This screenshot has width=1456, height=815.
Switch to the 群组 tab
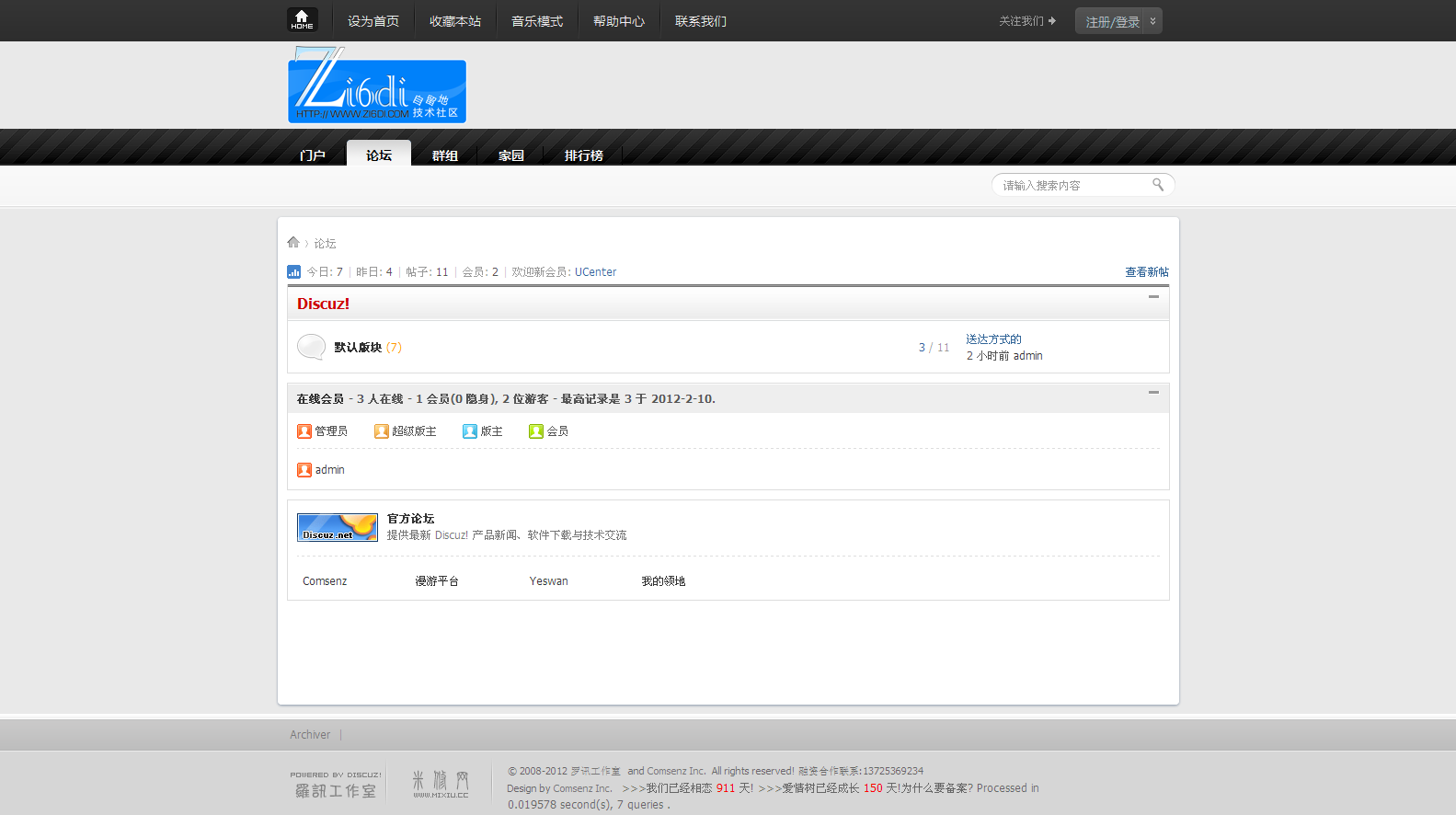[445, 155]
